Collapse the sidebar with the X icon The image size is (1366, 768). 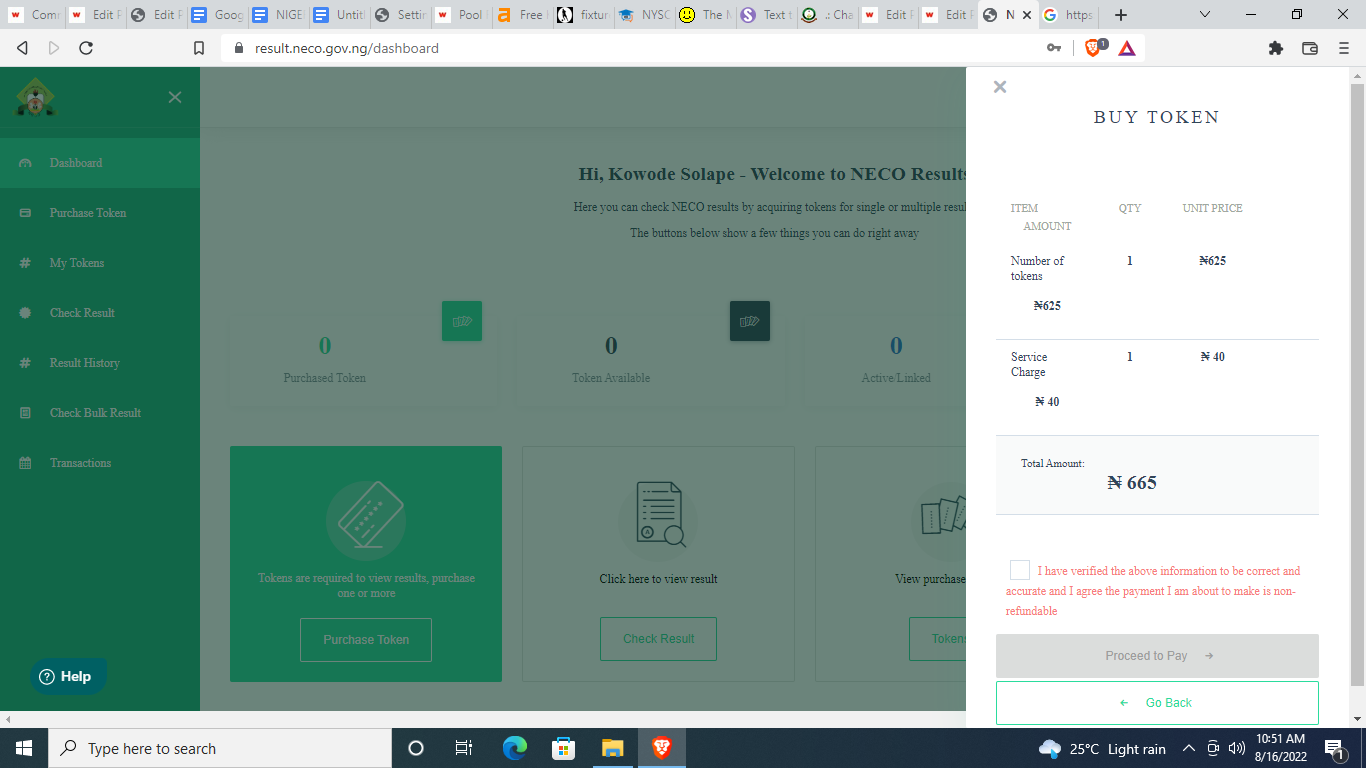(x=175, y=97)
